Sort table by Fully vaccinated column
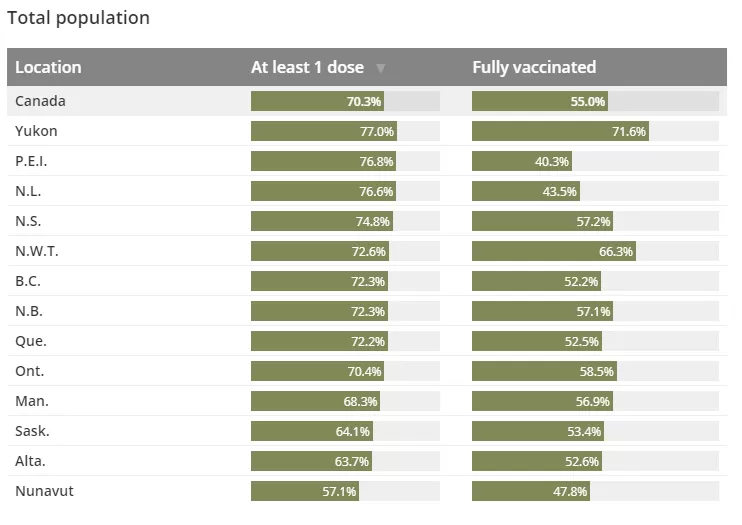This screenshot has width=742, height=525. pos(534,67)
